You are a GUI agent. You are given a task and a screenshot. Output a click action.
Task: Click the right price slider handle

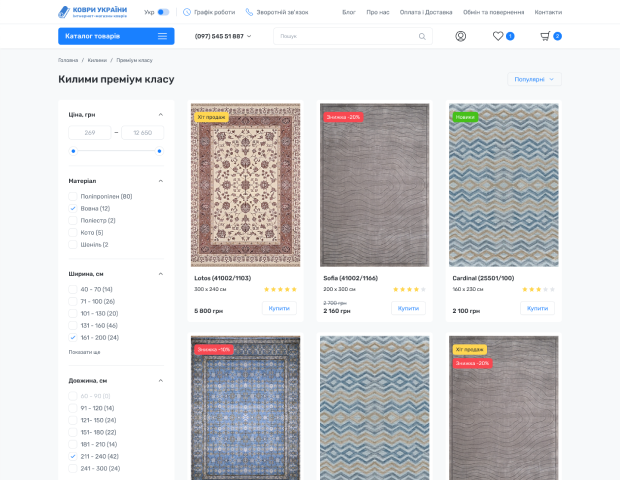[160, 151]
